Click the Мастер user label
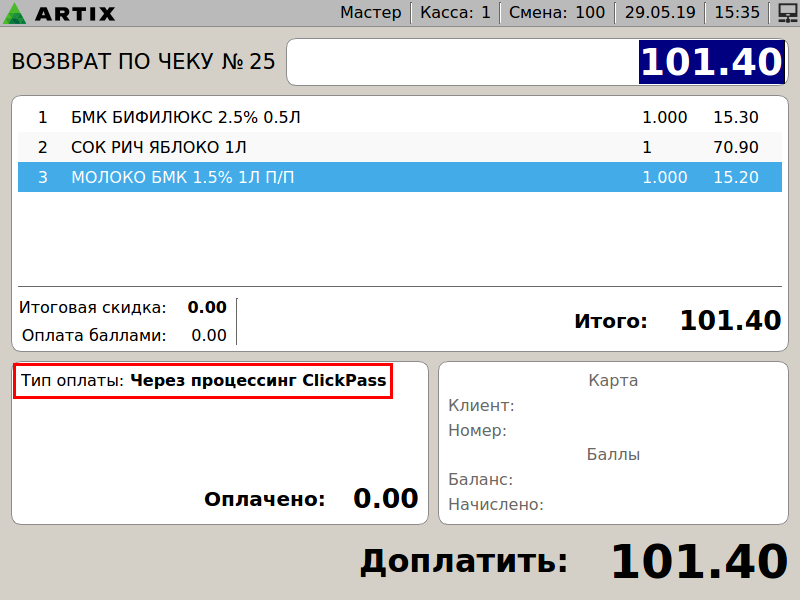Image resolution: width=800 pixels, height=600 pixels. click(x=371, y=13)
